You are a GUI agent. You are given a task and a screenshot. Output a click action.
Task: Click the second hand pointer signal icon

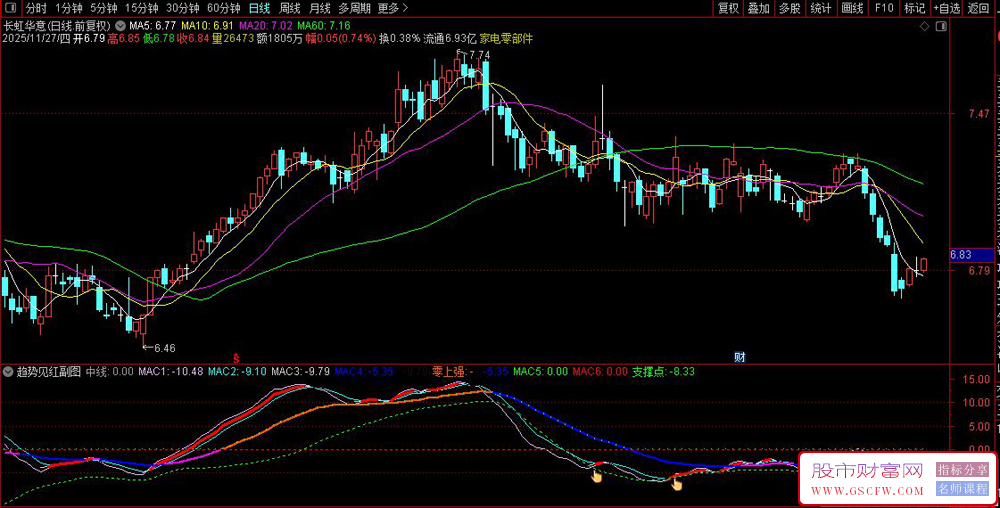(x=677, y=485)
